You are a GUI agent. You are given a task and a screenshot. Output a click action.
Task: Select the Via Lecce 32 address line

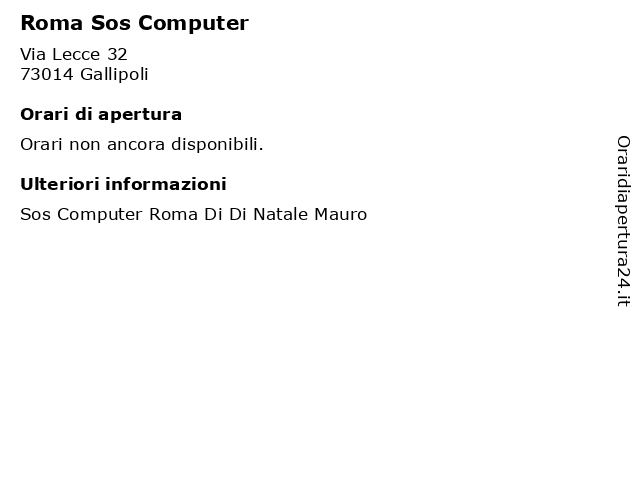[x=74, y=54]
